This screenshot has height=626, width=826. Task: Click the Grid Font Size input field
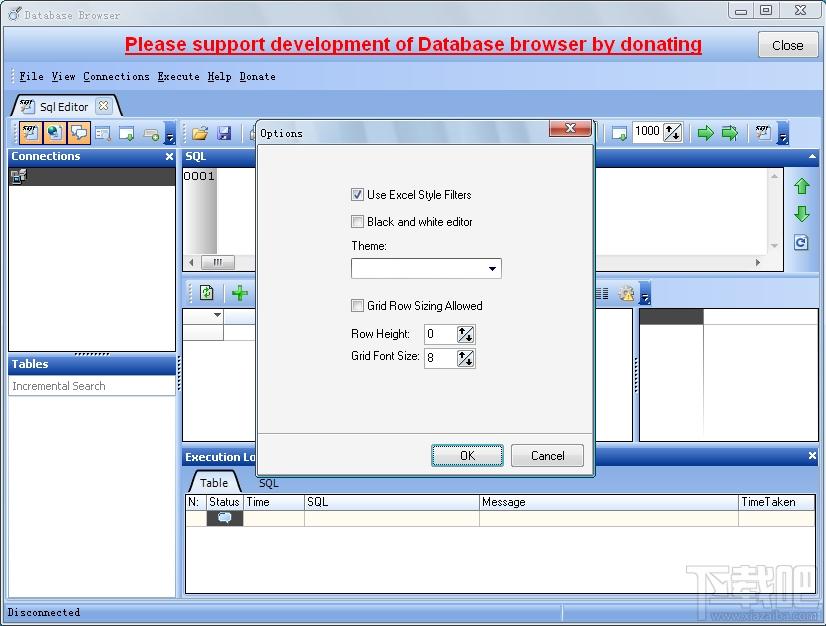[x=440, y=358]
